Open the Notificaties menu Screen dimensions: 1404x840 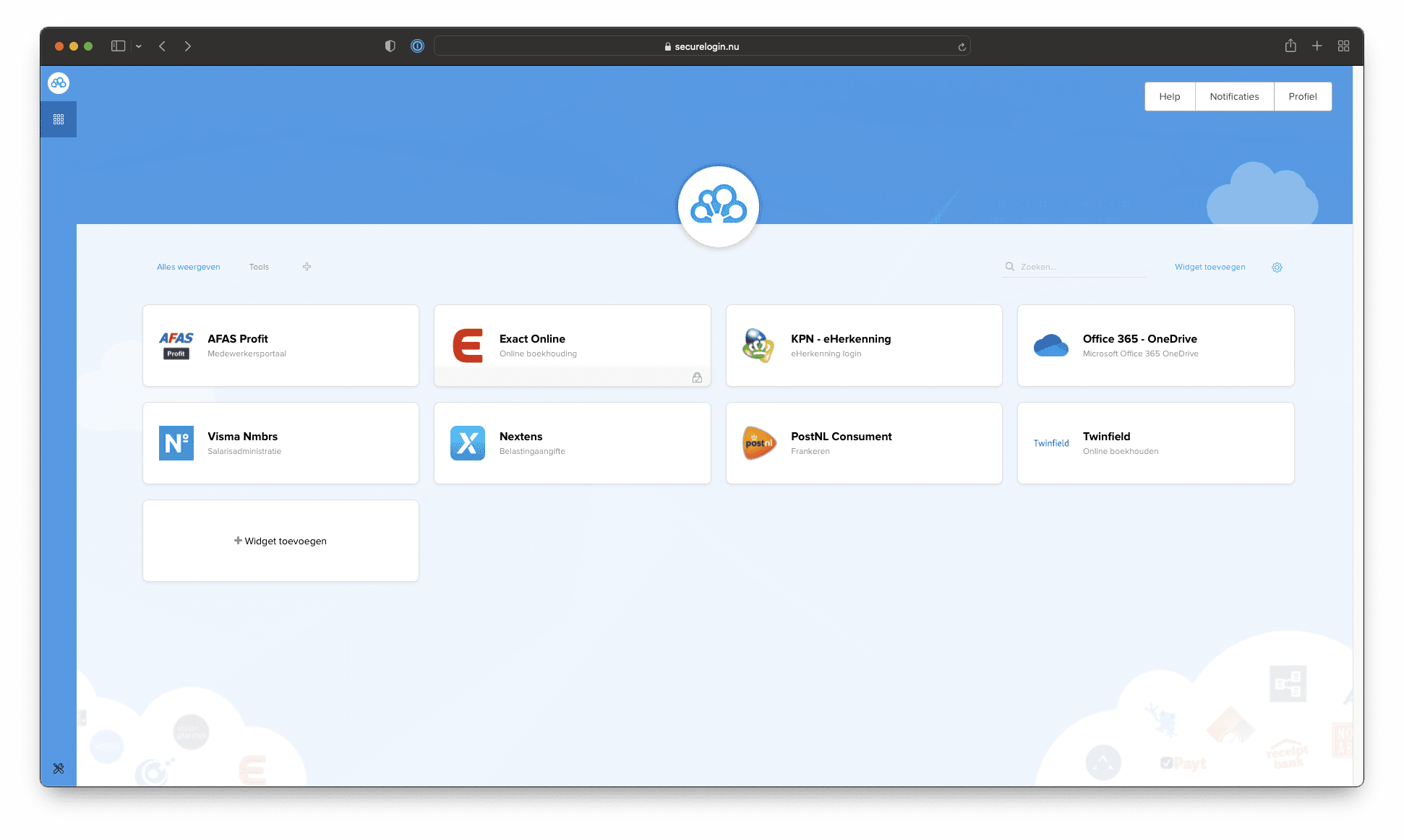[x=1234, y=96]
